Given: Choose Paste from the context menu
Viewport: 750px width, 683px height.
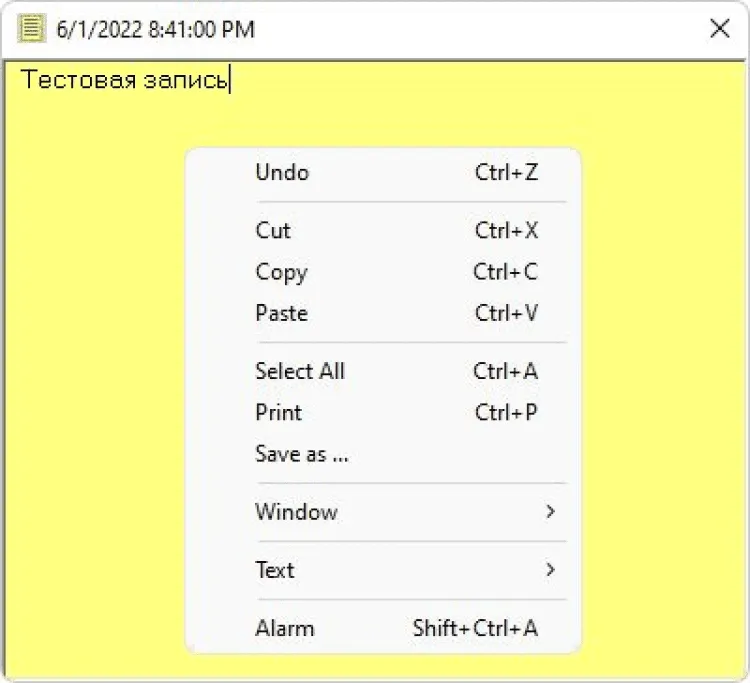Looking at the screenshot, I should coord(281,313).
